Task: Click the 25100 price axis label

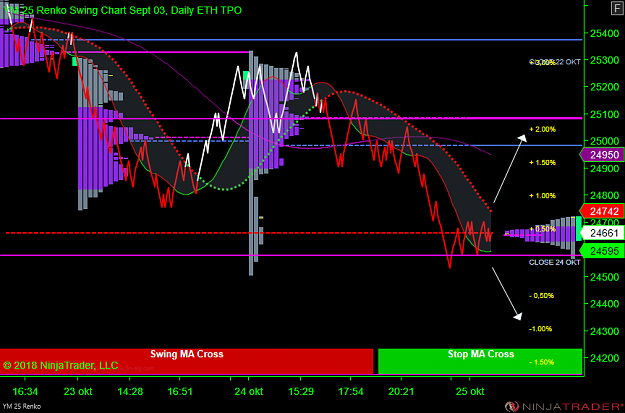Action: pyautogui.click(x=604, y=114)
